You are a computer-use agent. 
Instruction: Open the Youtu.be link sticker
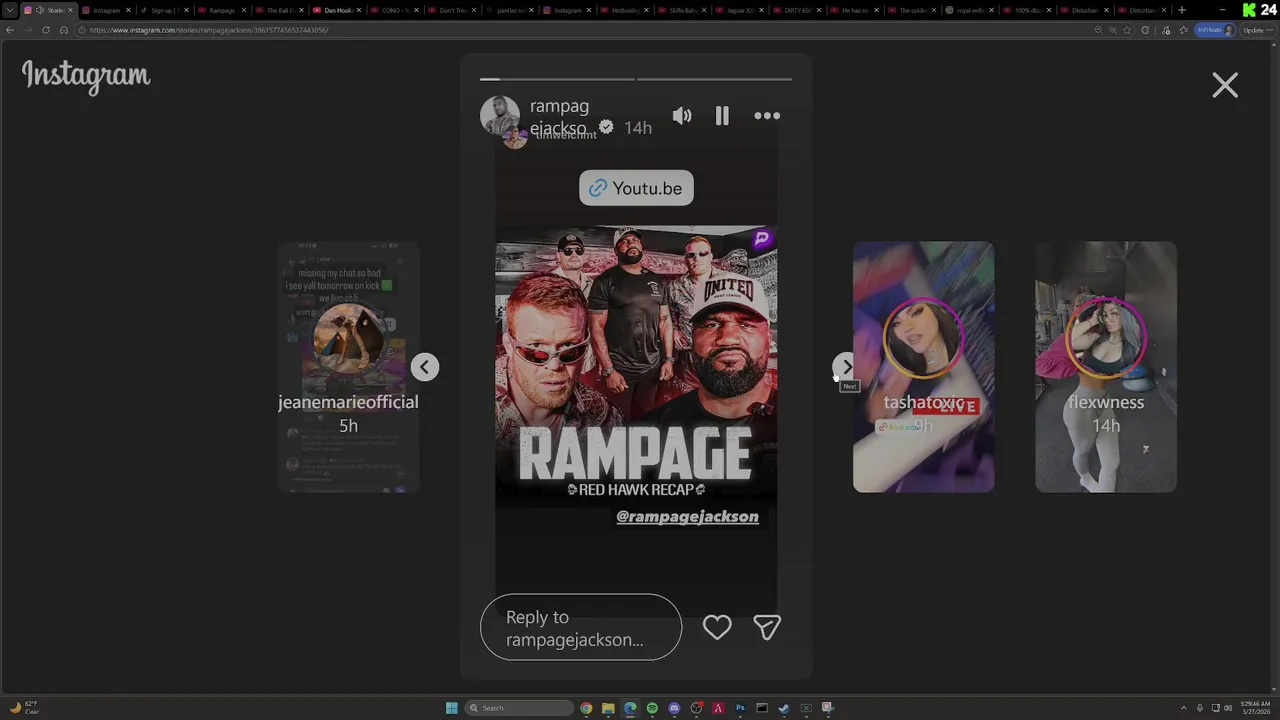[x=636, y=188]
